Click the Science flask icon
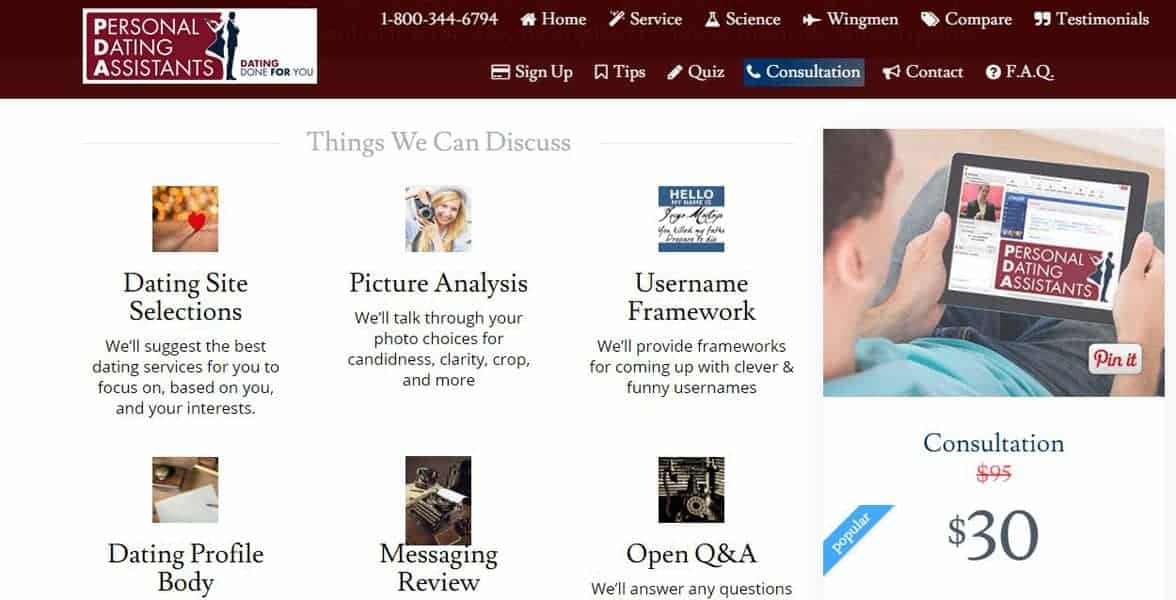1176x600 pixels. pyautogui.click(x=713, y=19)
